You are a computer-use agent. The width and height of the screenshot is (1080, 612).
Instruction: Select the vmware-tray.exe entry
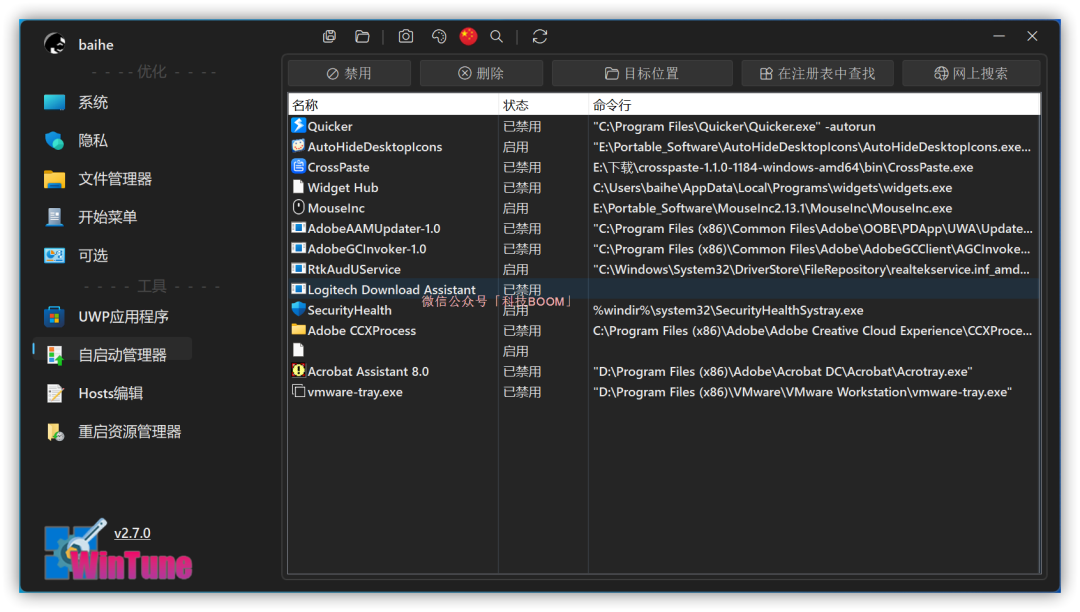click(x=664, y=392)
